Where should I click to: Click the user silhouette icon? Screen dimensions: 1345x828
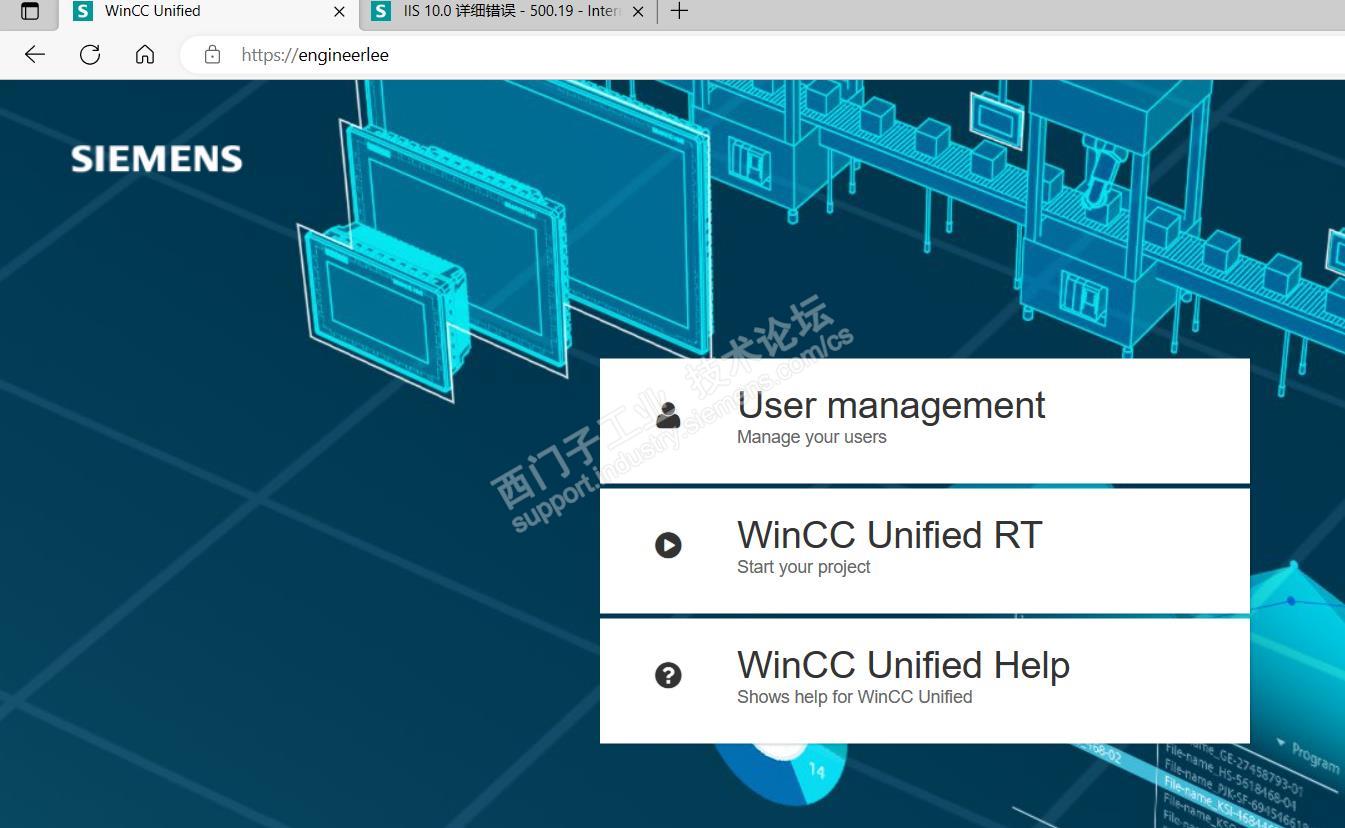(x=668, y=414)
